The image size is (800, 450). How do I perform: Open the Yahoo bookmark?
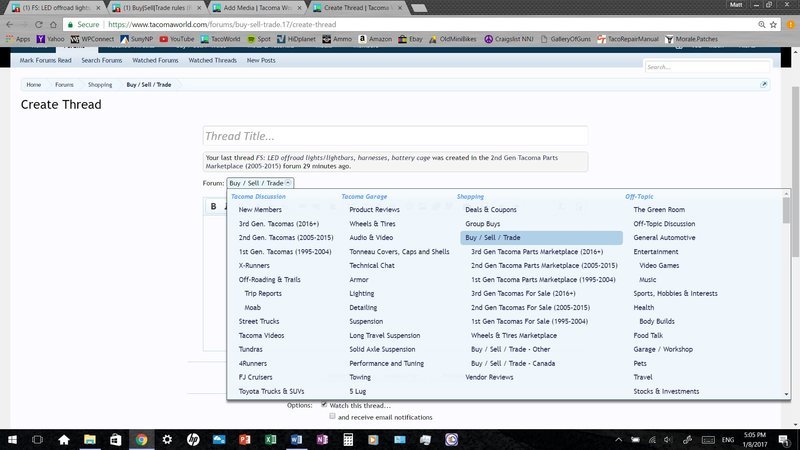click(50, 39)
